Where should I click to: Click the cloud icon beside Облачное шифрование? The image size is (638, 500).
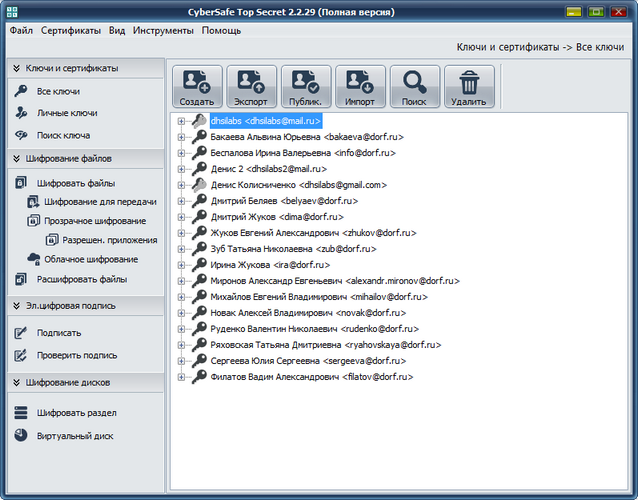(x=33, y=259)
